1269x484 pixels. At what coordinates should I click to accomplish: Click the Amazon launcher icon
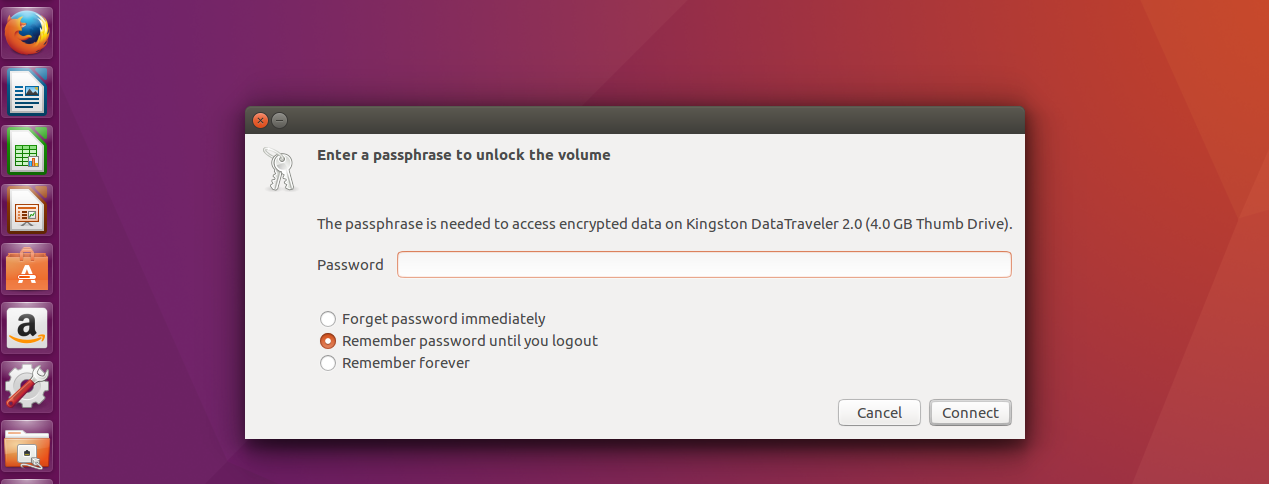pyautogui.click(x=28, y=328)
